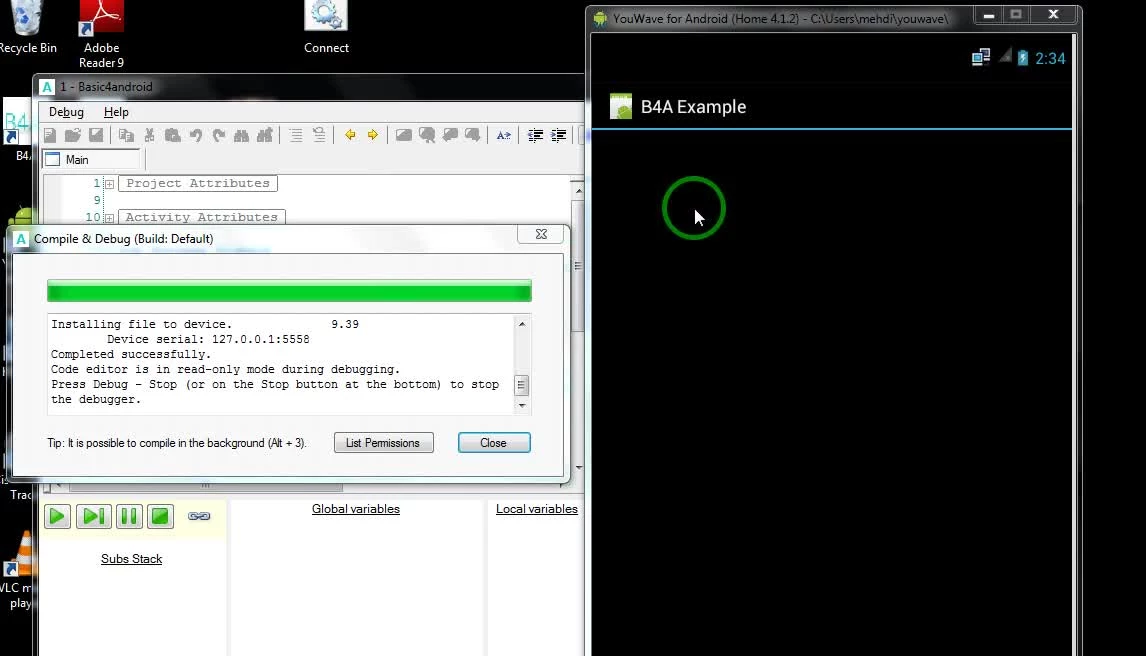This screenshot has height=656, width=1146.
Task: Select the Main module tab
Action: 91,159
